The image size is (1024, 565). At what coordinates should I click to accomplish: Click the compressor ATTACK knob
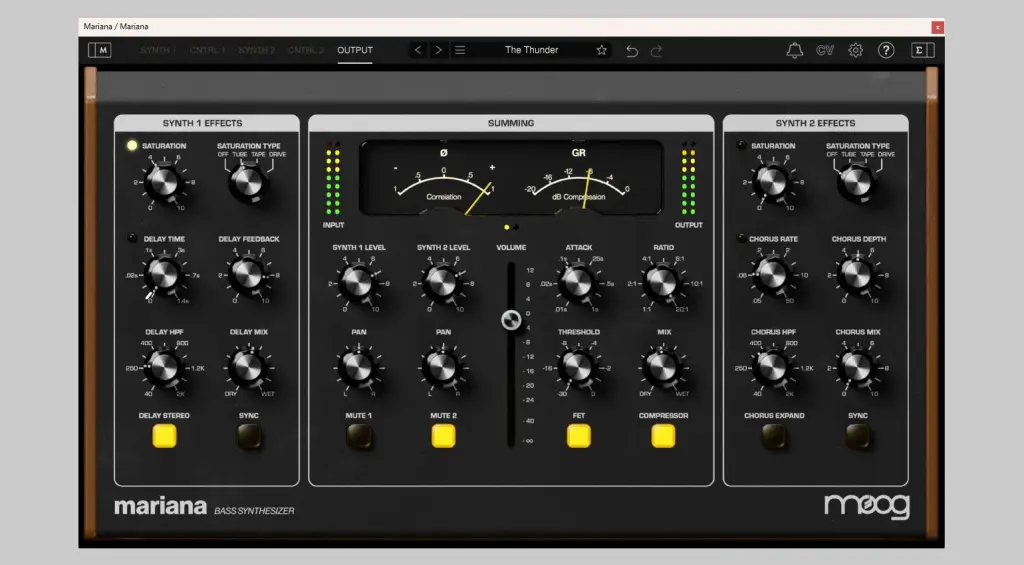(x=578, y=283)
